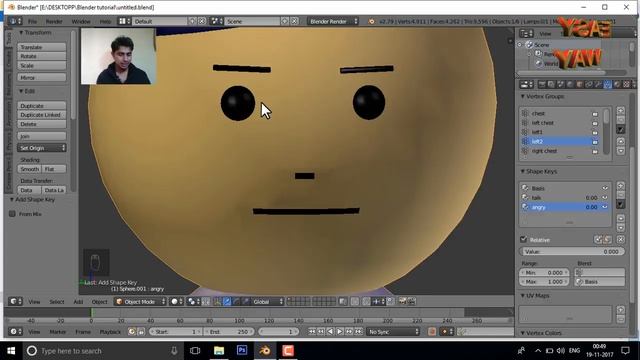The height and width of the screenshot is (360, 640).
Task: Play the animation forward
Action: click(340, 331)
